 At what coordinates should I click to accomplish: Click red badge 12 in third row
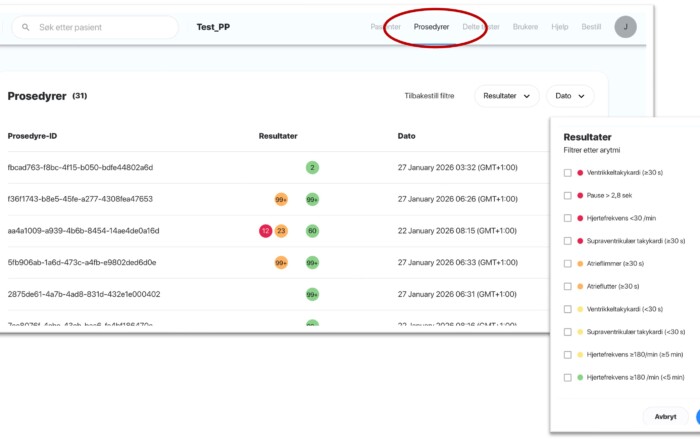265,231
